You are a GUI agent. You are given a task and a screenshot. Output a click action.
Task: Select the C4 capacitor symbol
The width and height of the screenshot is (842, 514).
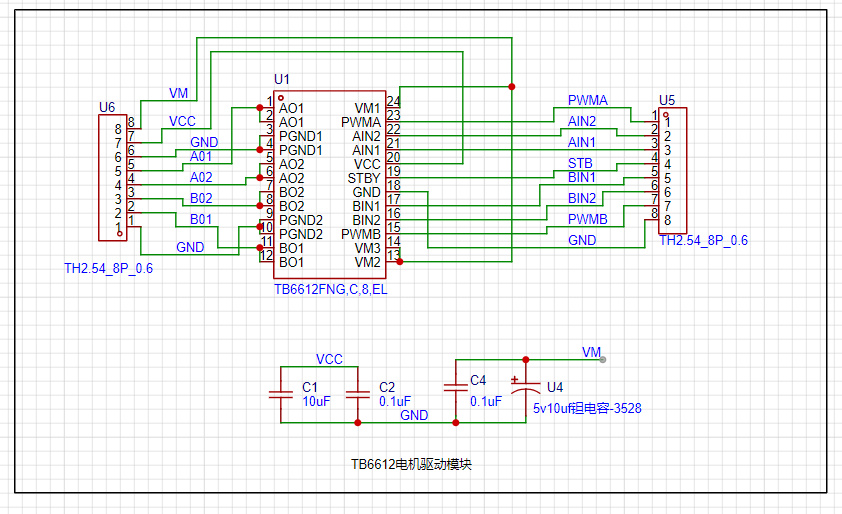455,388
